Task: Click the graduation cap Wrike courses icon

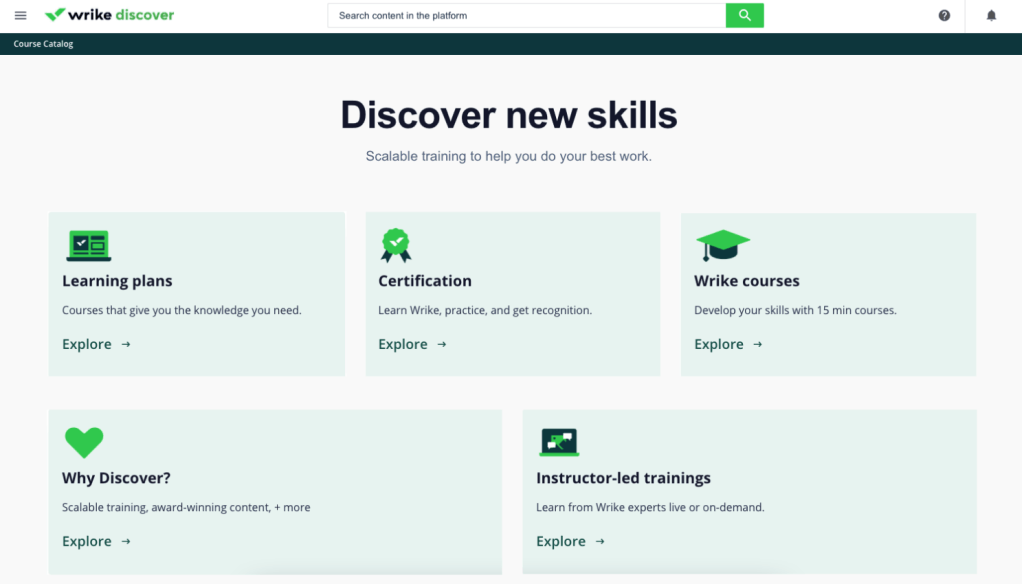Action: [722, 245]
